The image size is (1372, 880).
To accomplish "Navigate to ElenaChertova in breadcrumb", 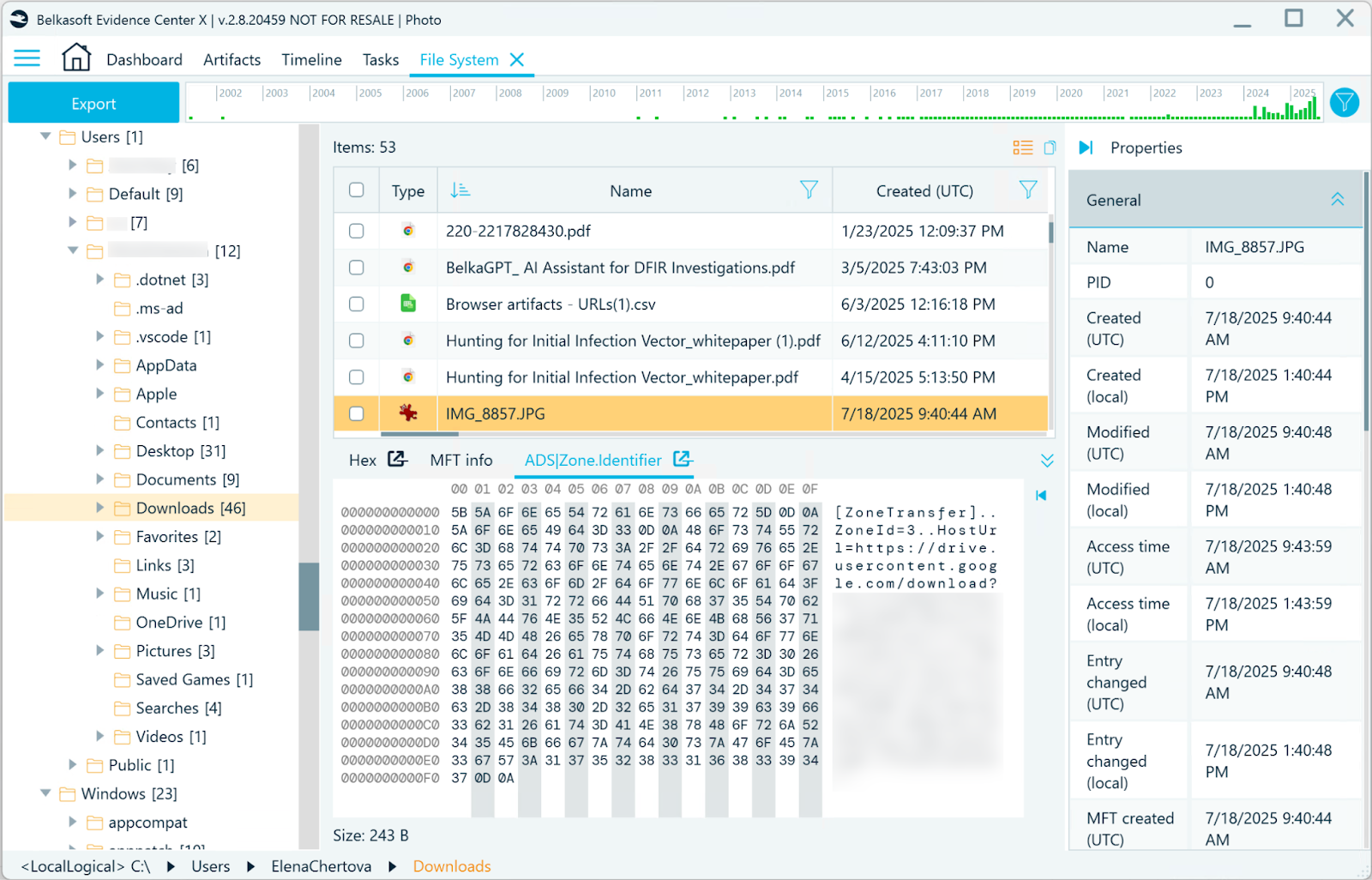I will 322,866.
